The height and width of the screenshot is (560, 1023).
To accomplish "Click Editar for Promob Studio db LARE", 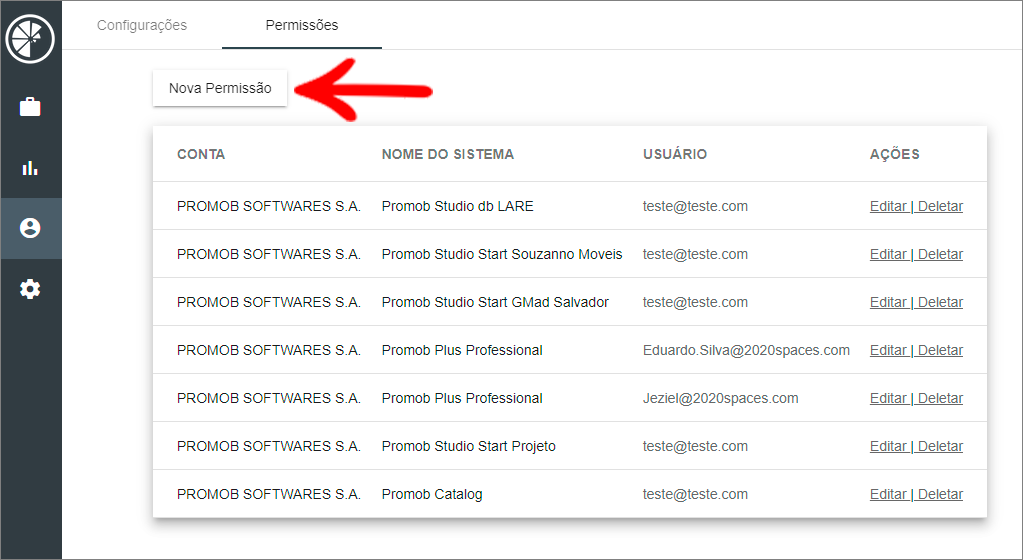I will click(888, 206).
